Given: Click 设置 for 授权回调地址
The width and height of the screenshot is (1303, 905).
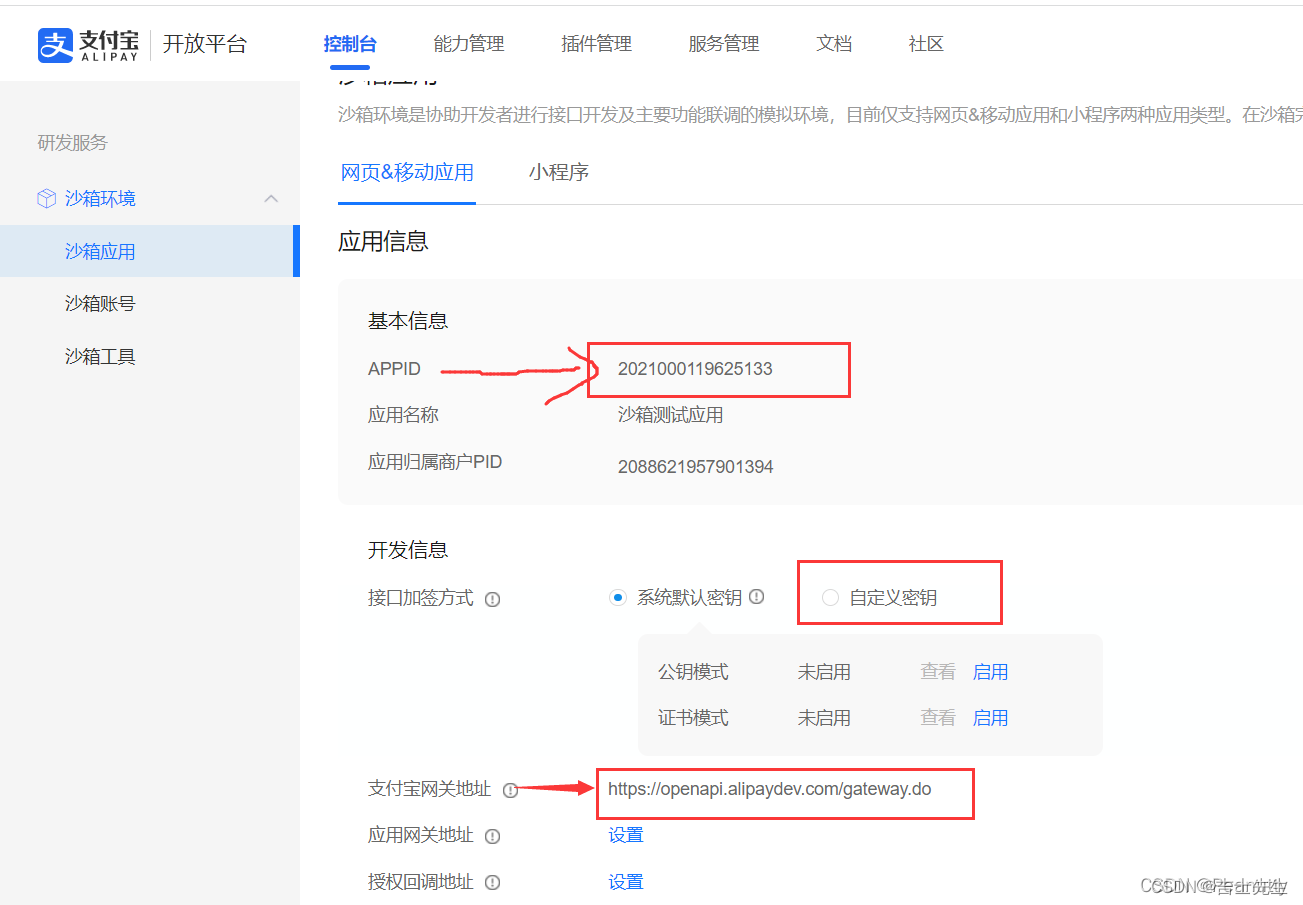Looking at the screenshot, I should 626,881.
